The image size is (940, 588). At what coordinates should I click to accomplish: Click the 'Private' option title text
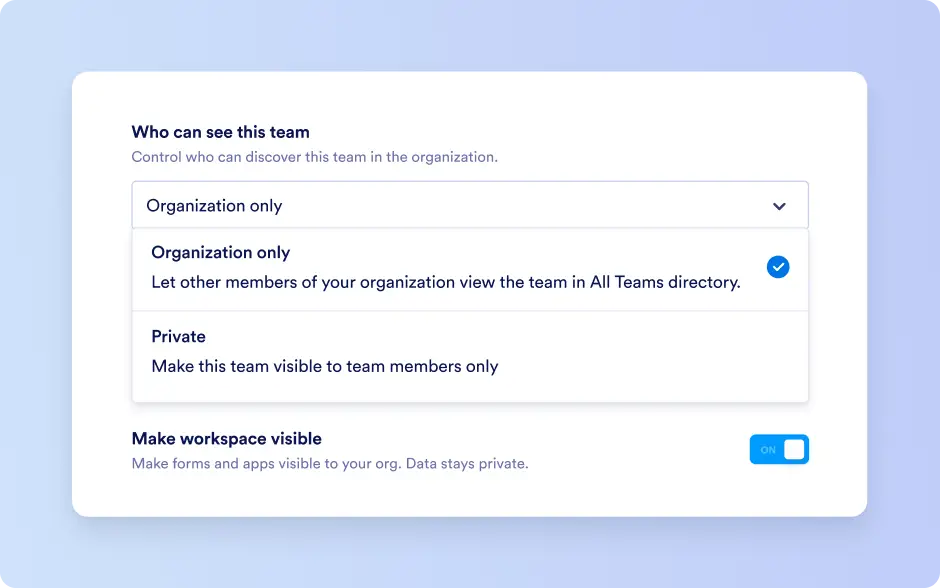178,337
